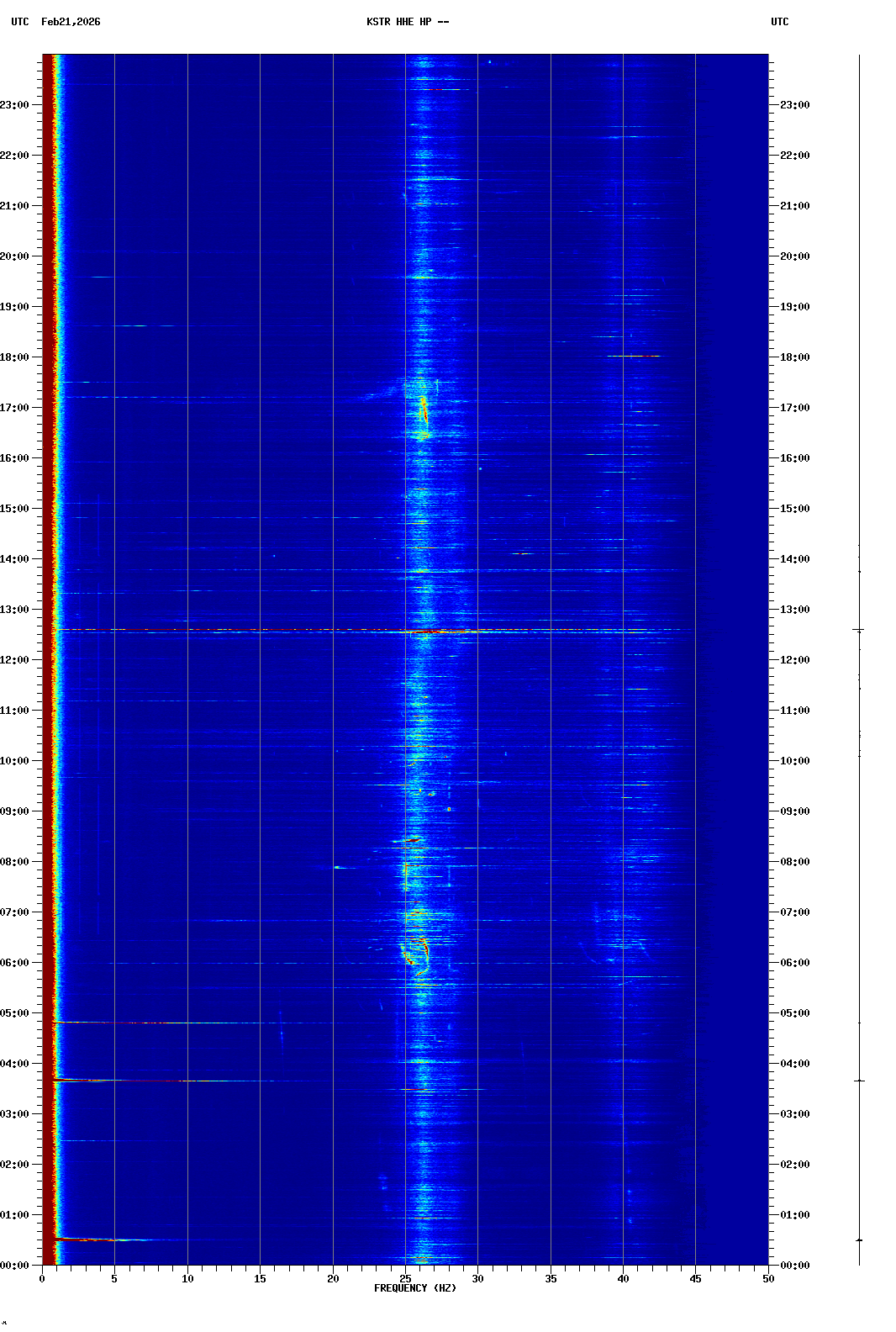
Task: Click the right-axis "03:00" time label
Action: [x=794, y=1114]
